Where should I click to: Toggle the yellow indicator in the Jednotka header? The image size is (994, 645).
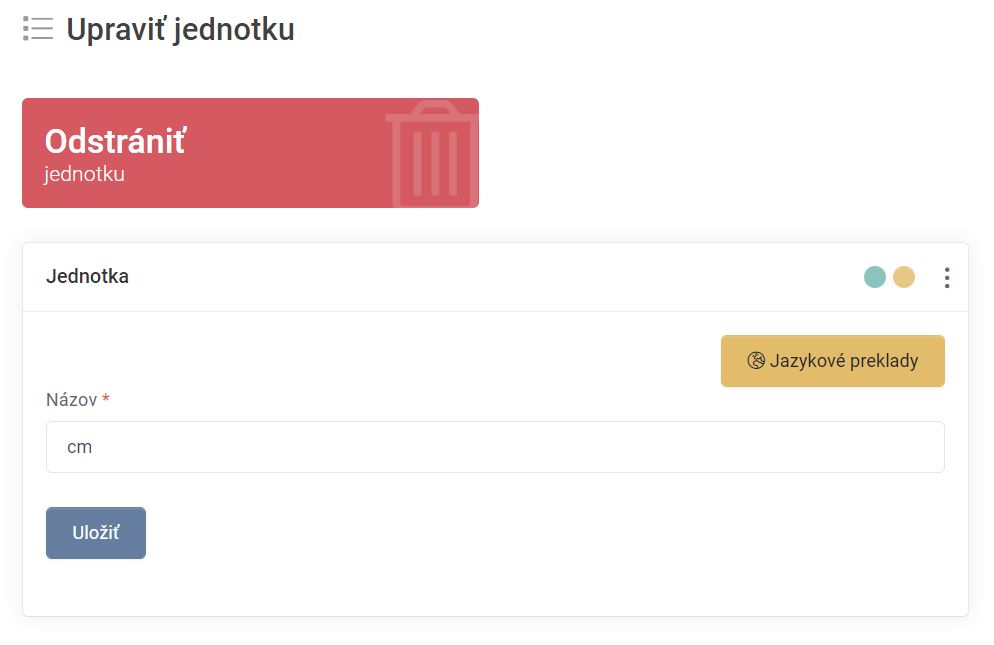click(902, 276)
